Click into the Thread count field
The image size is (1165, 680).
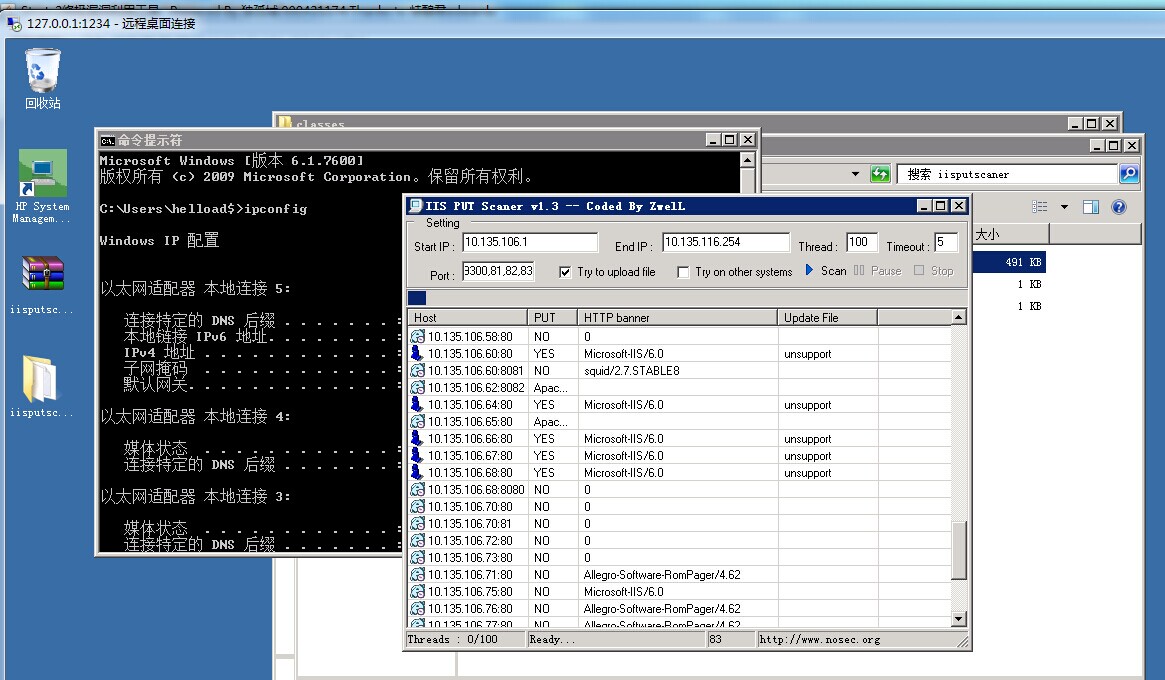(x=862, y=242)
